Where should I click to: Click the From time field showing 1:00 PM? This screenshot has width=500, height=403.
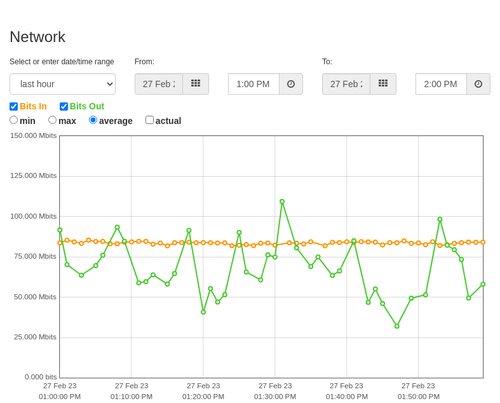click(x=254, y=84)
